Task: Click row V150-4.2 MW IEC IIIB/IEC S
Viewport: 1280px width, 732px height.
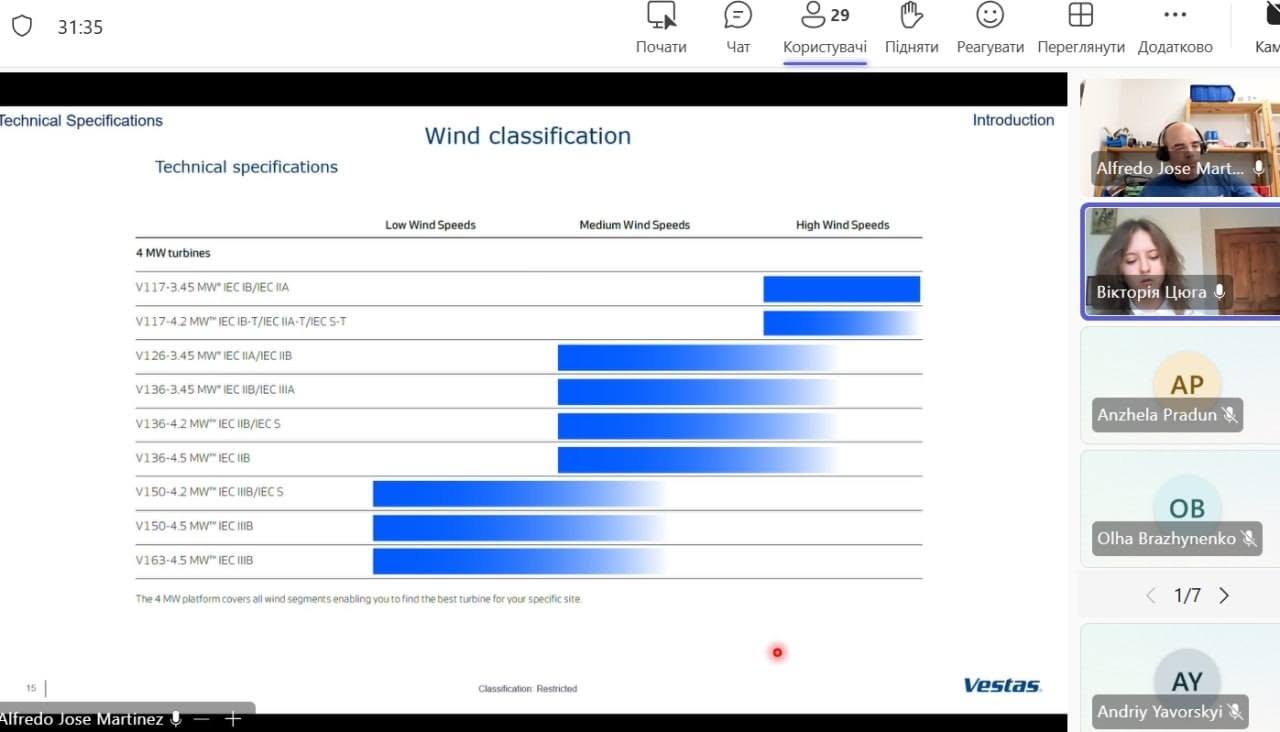Action: click(528, 492)
